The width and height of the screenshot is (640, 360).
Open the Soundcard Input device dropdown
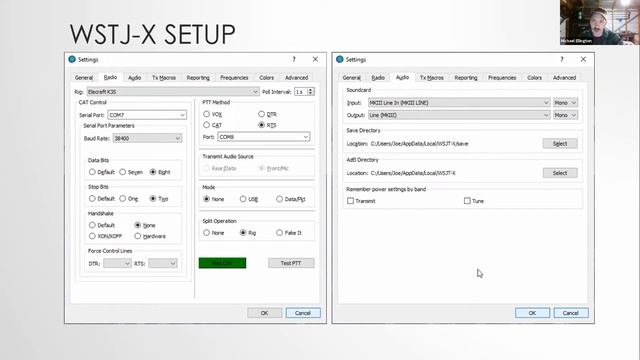(459, 103)
